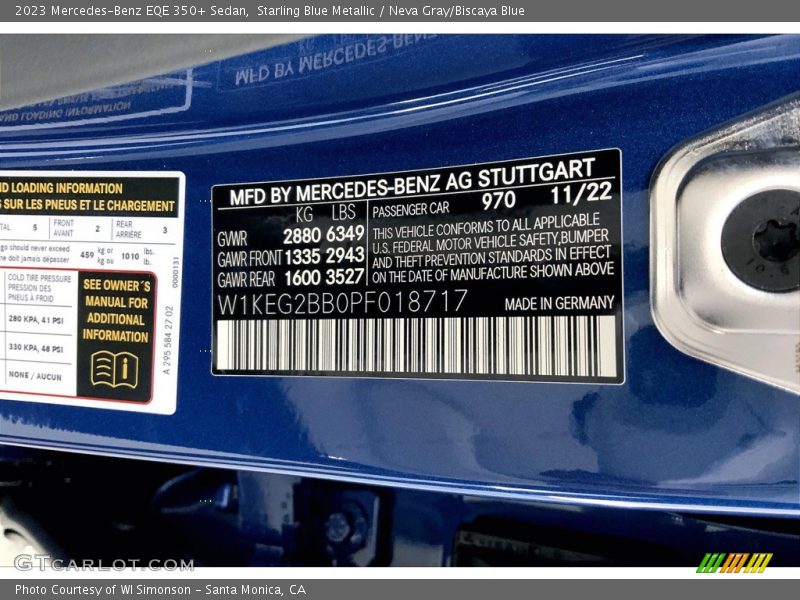Click GAWR rear value 3527
This screenshot has width=800, height=600.
coord(345,277)
